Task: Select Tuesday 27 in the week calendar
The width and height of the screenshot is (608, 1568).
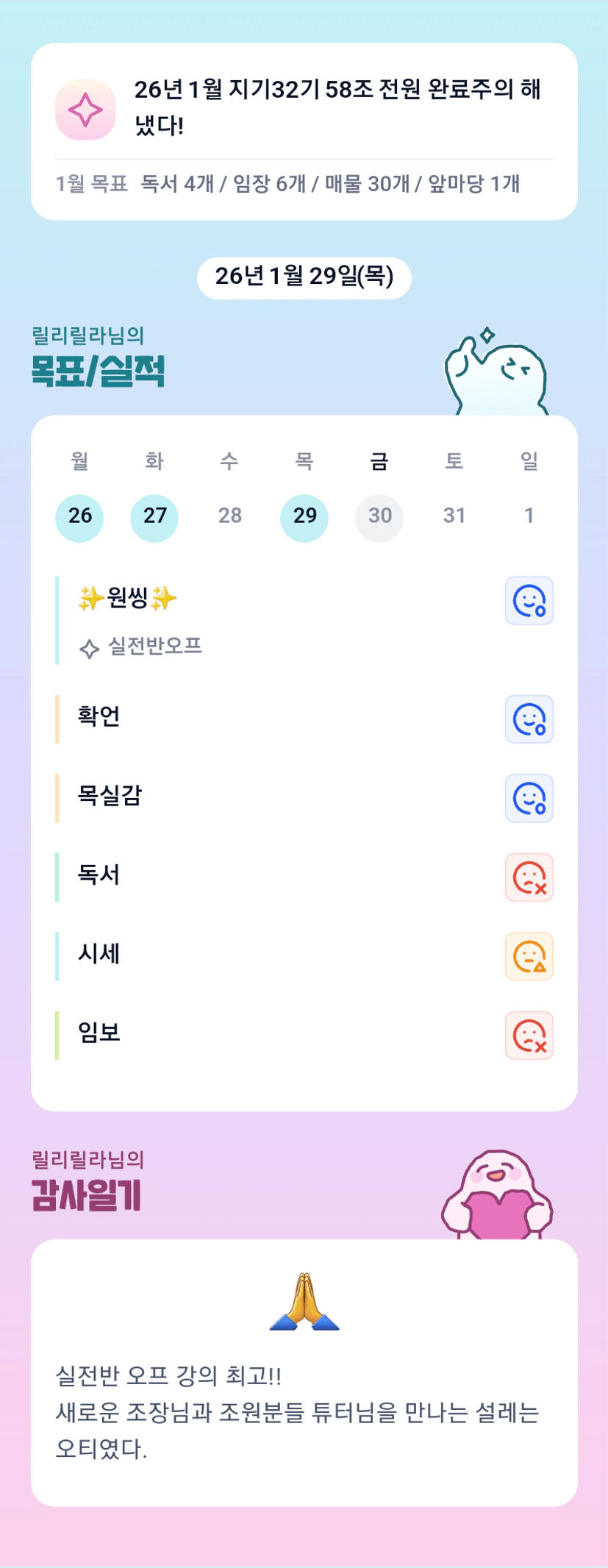Action: click(154, 516)
